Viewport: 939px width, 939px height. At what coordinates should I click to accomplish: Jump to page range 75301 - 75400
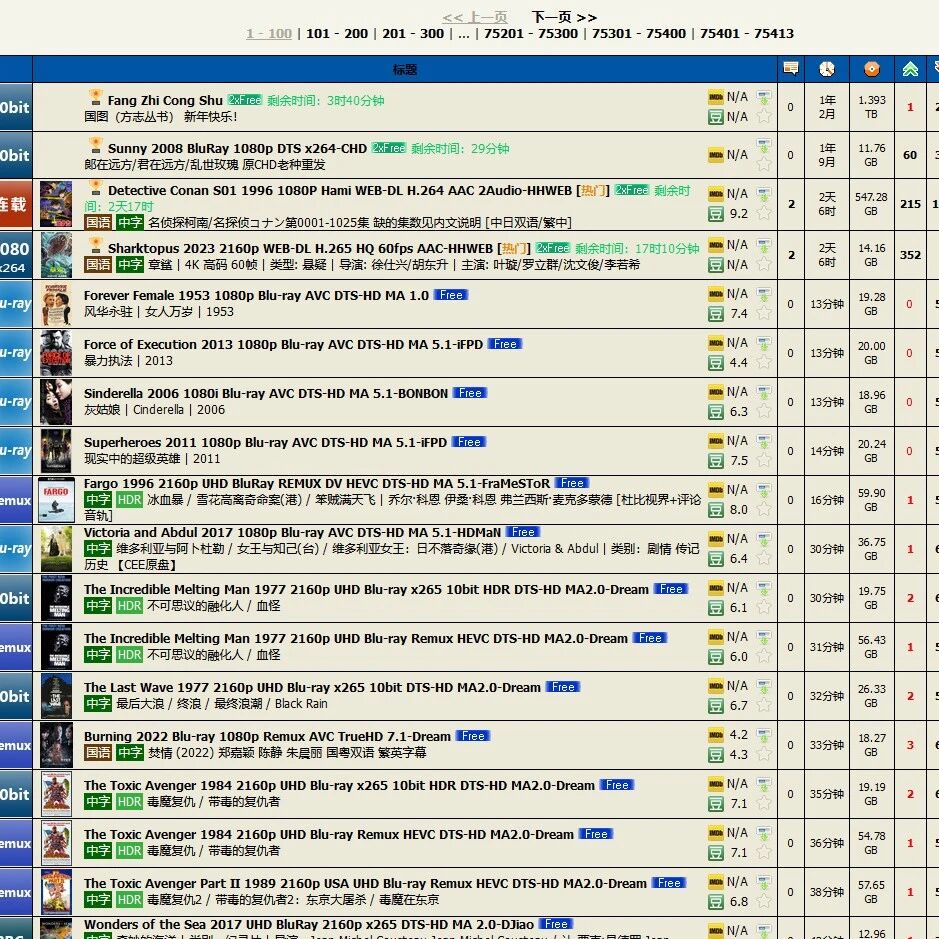pos(639,34)
